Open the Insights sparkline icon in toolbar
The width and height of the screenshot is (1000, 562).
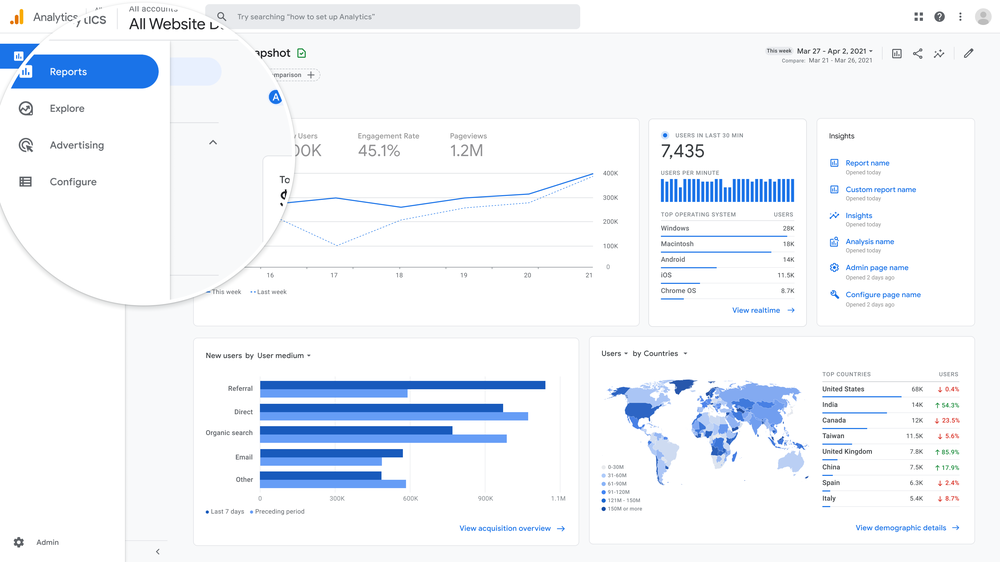pyautogui.click(x=939, y=54)
